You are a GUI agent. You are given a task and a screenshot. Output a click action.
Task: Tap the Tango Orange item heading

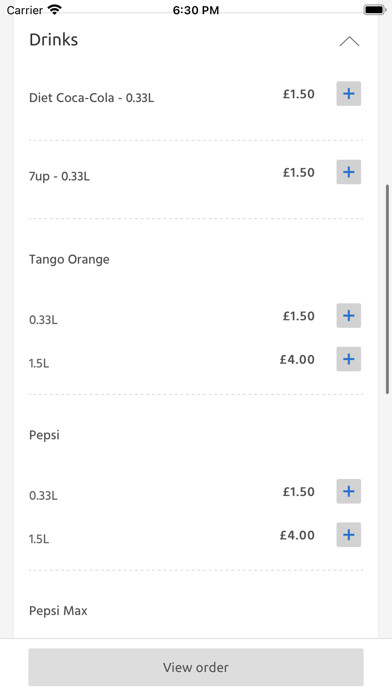point(69,259)
